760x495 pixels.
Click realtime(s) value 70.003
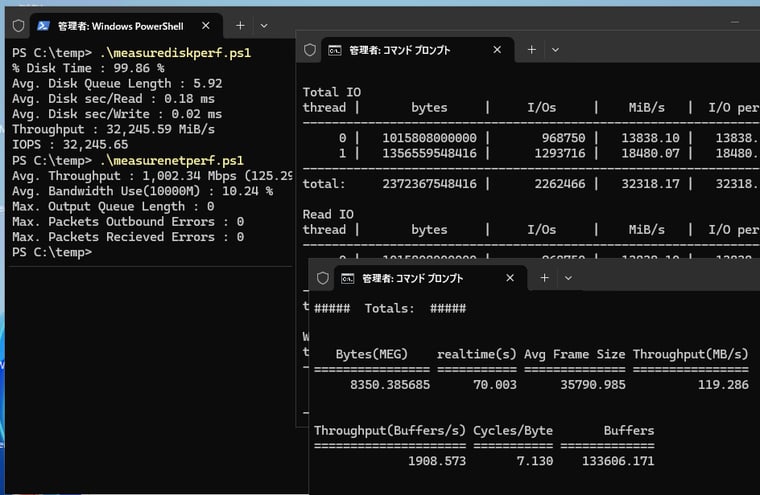point(495,385)
